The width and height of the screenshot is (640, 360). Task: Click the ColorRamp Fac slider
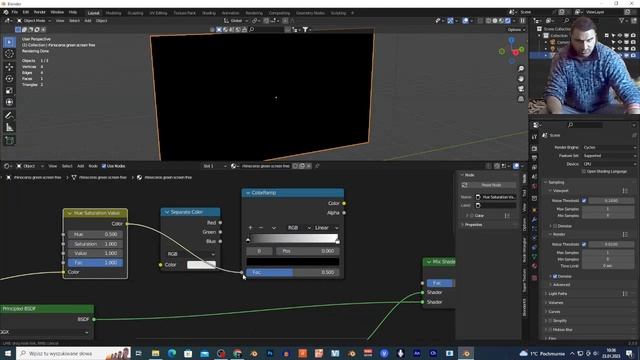click(293, 272)
